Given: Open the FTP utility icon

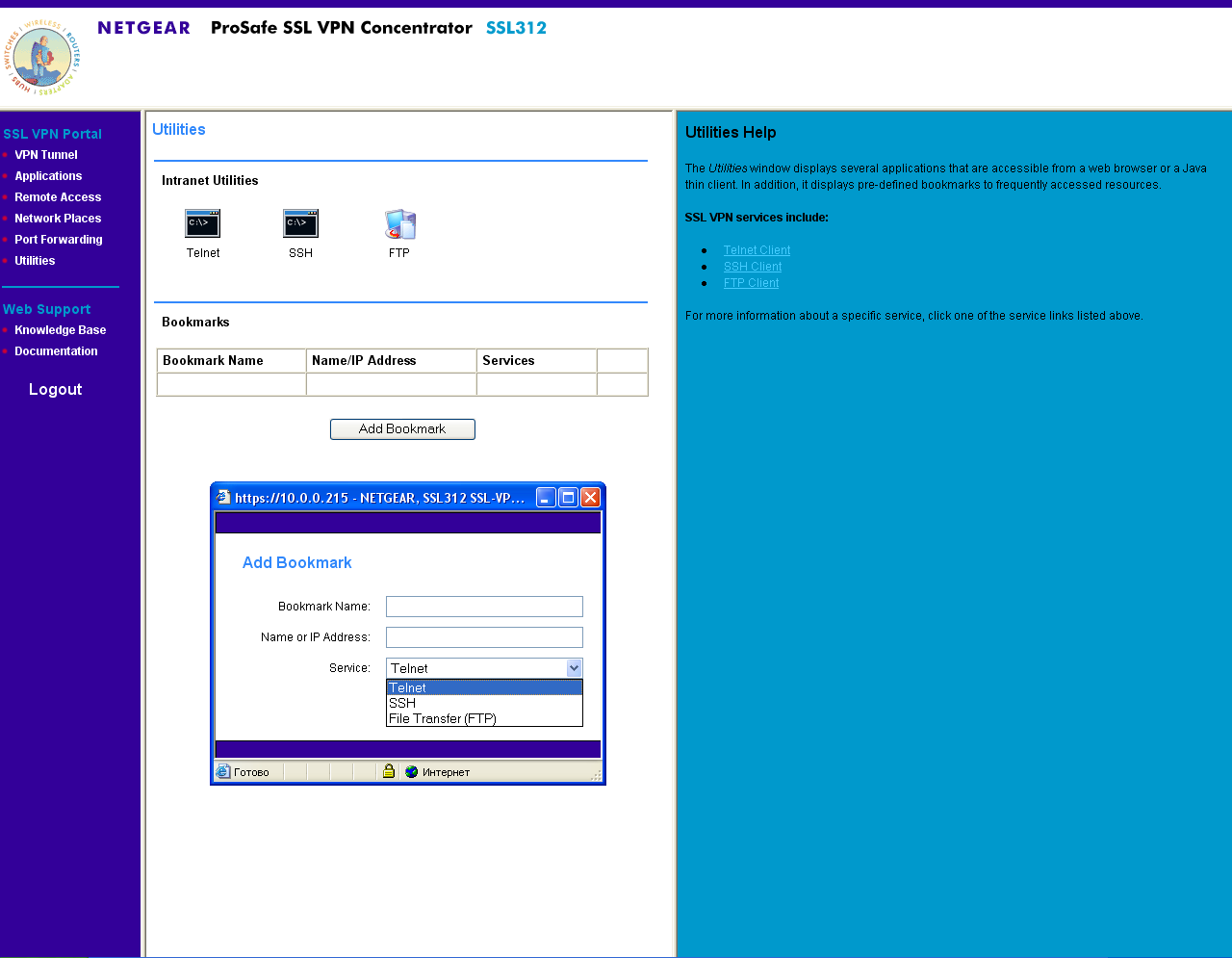Looking at the screenshot, I should pyautogui.click(x=399, y=223).
